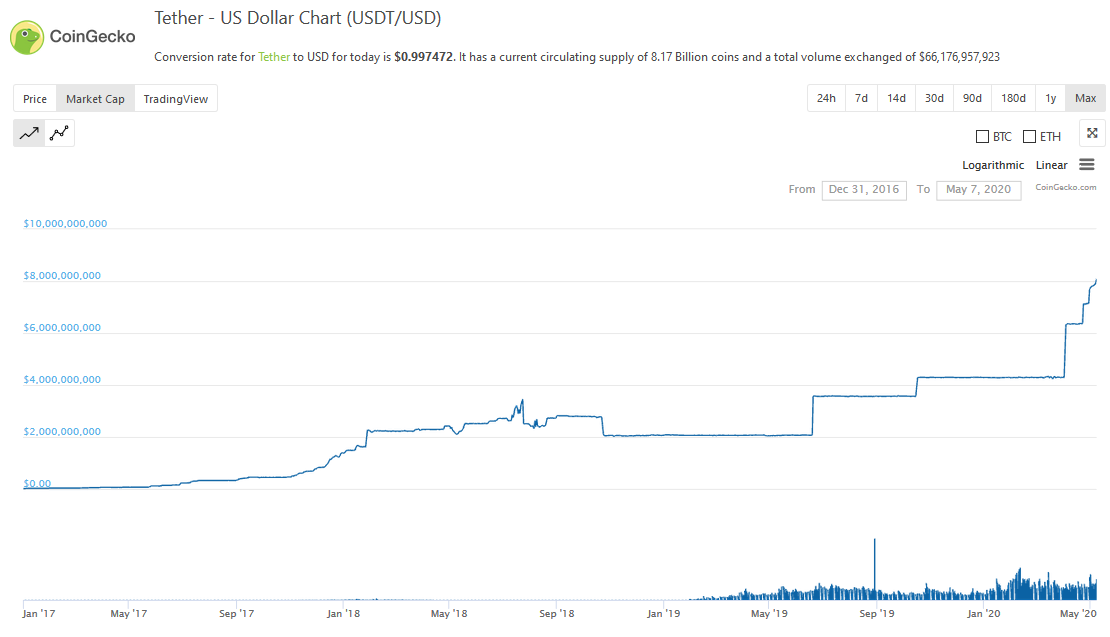This screenshot has height=637, width=1110.
Task: Set range to 14d
Action: click(896, 98)
